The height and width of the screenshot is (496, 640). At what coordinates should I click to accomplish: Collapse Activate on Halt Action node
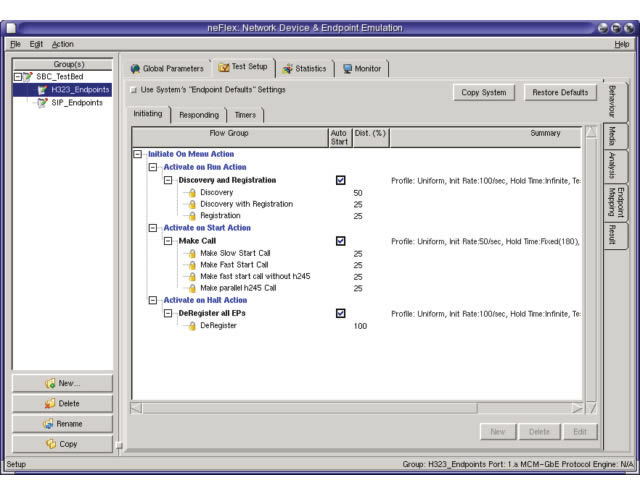click(x=153, y=300)
